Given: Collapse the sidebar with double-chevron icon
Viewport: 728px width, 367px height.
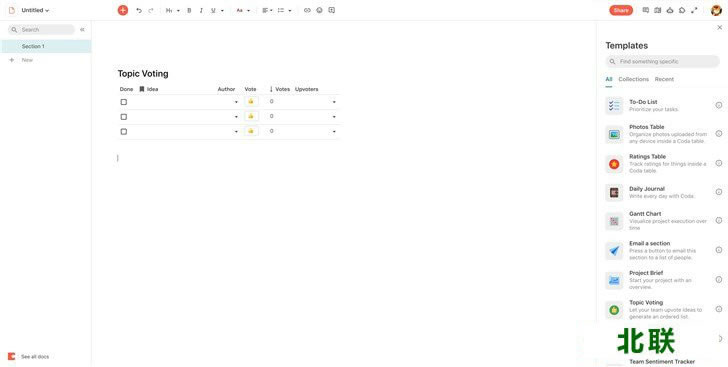Looking at the screenshot, I should pyautogui.click(x=82, y=30).
